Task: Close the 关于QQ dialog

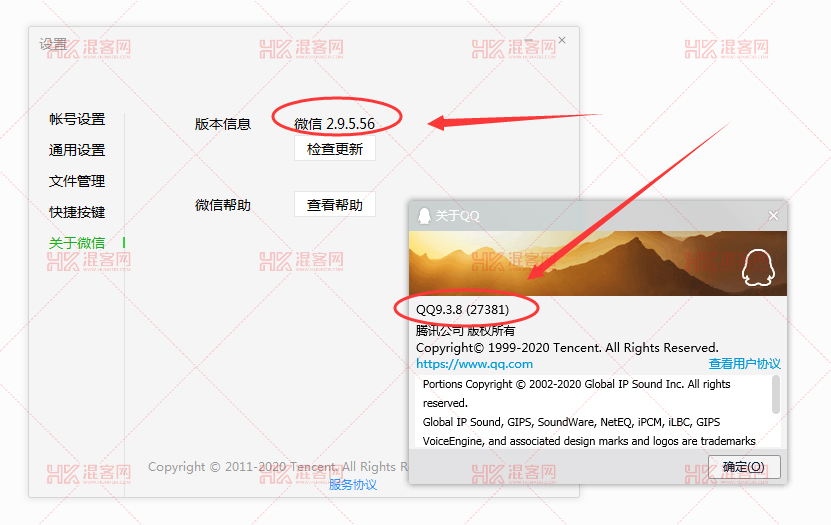Action: point(773,216)
